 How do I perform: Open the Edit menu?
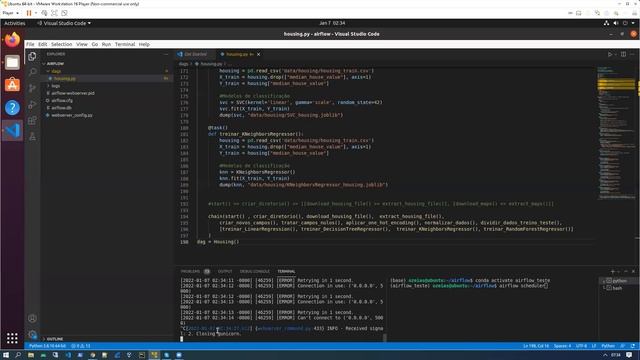42,44
